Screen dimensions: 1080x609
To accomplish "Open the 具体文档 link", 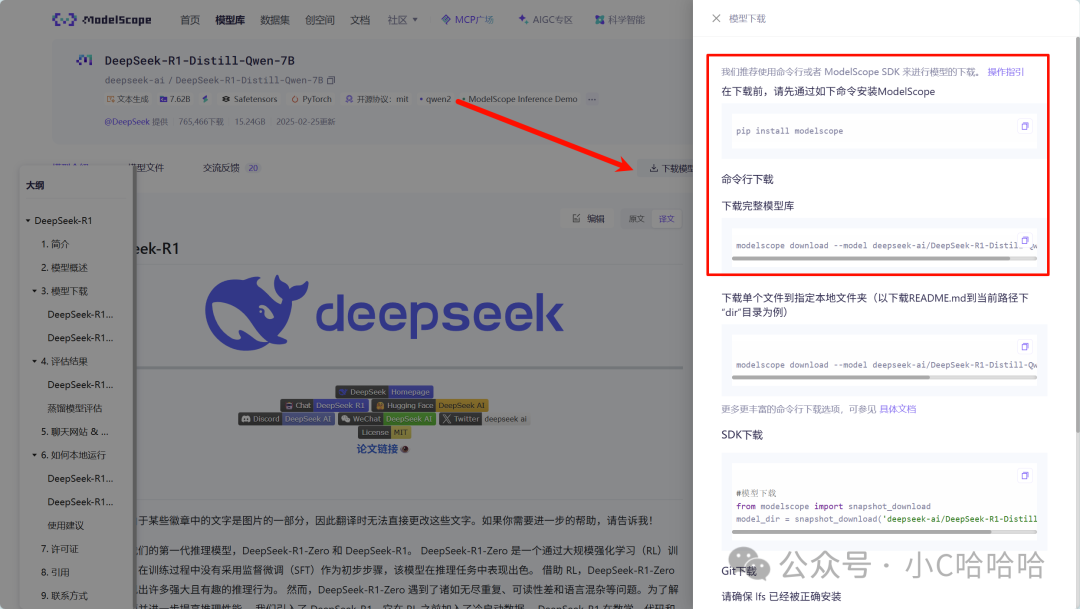I will click(897, 409).
